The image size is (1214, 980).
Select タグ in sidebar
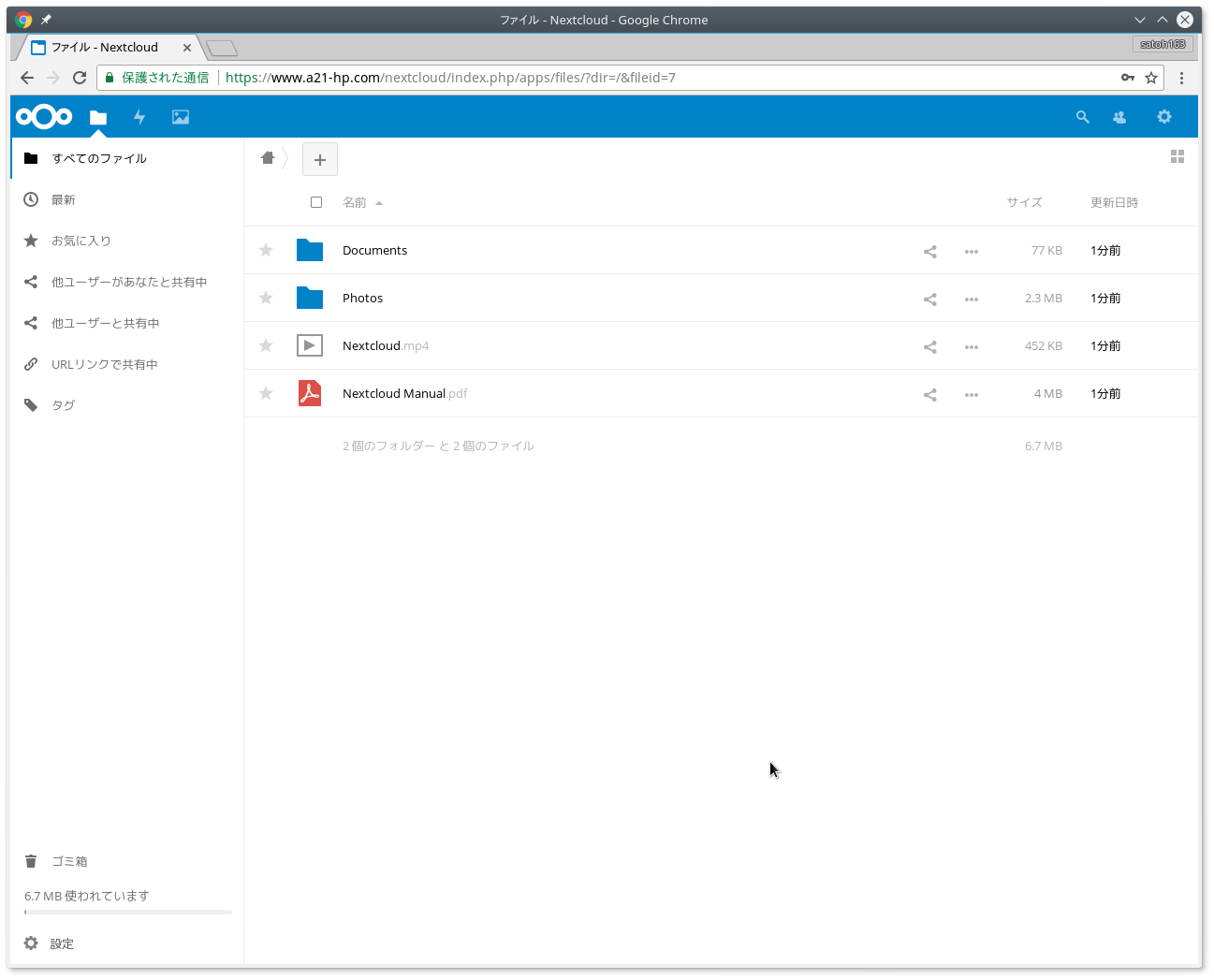coord(127,405)
